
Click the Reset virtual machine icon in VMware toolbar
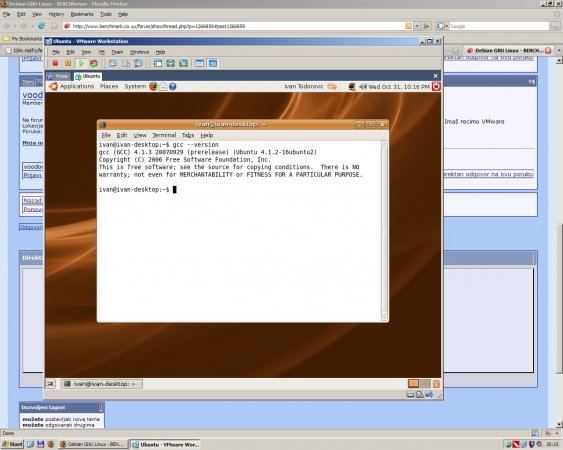[94, 64]
